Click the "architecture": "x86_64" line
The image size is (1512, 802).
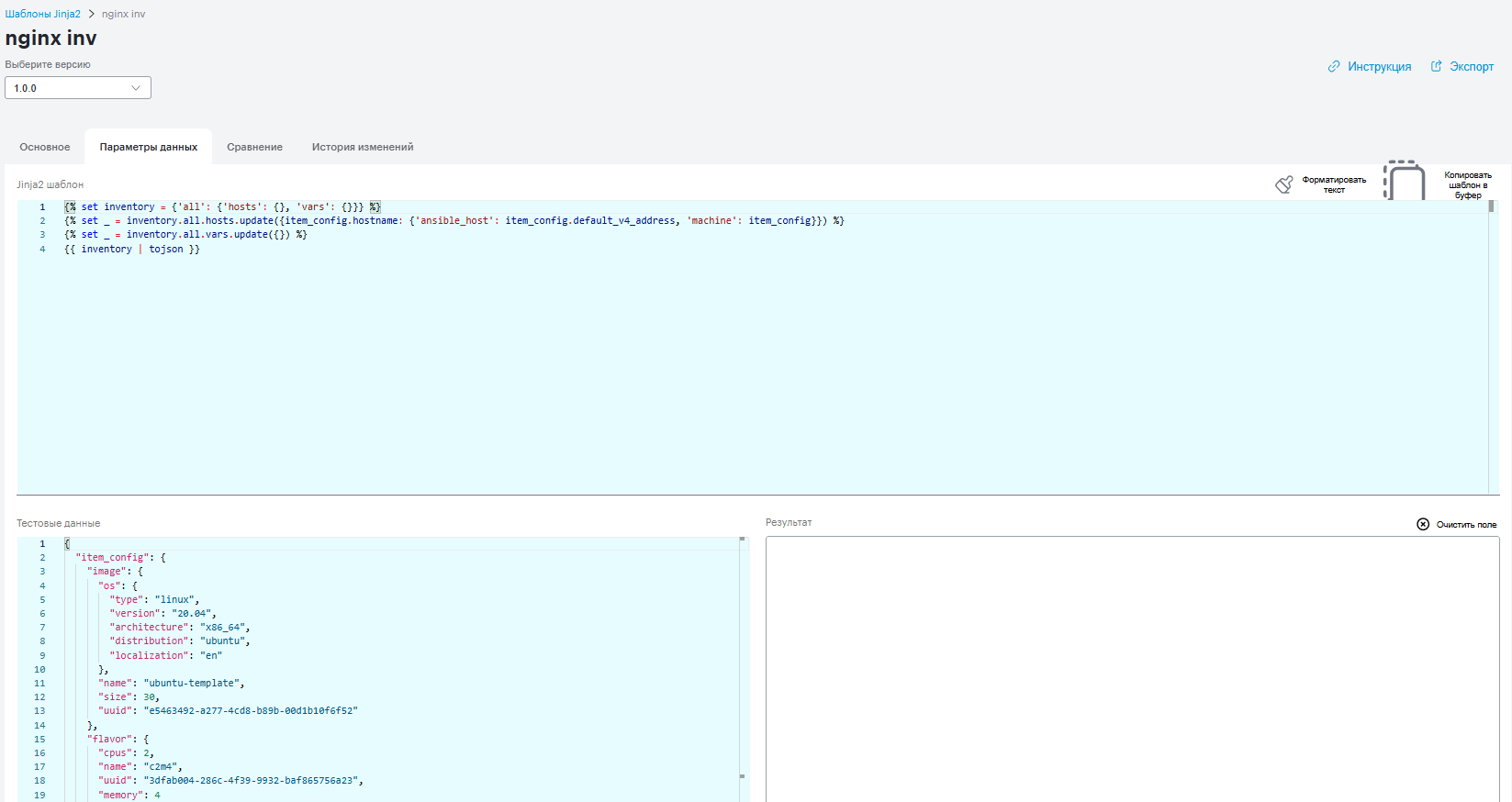pyautogui.click(x=180, y=627)
